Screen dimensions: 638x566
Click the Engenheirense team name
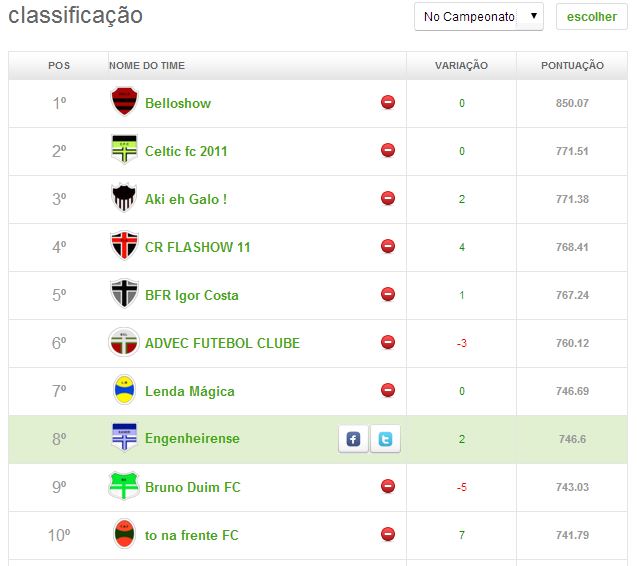pyautogui.click(x=192, y=439)
